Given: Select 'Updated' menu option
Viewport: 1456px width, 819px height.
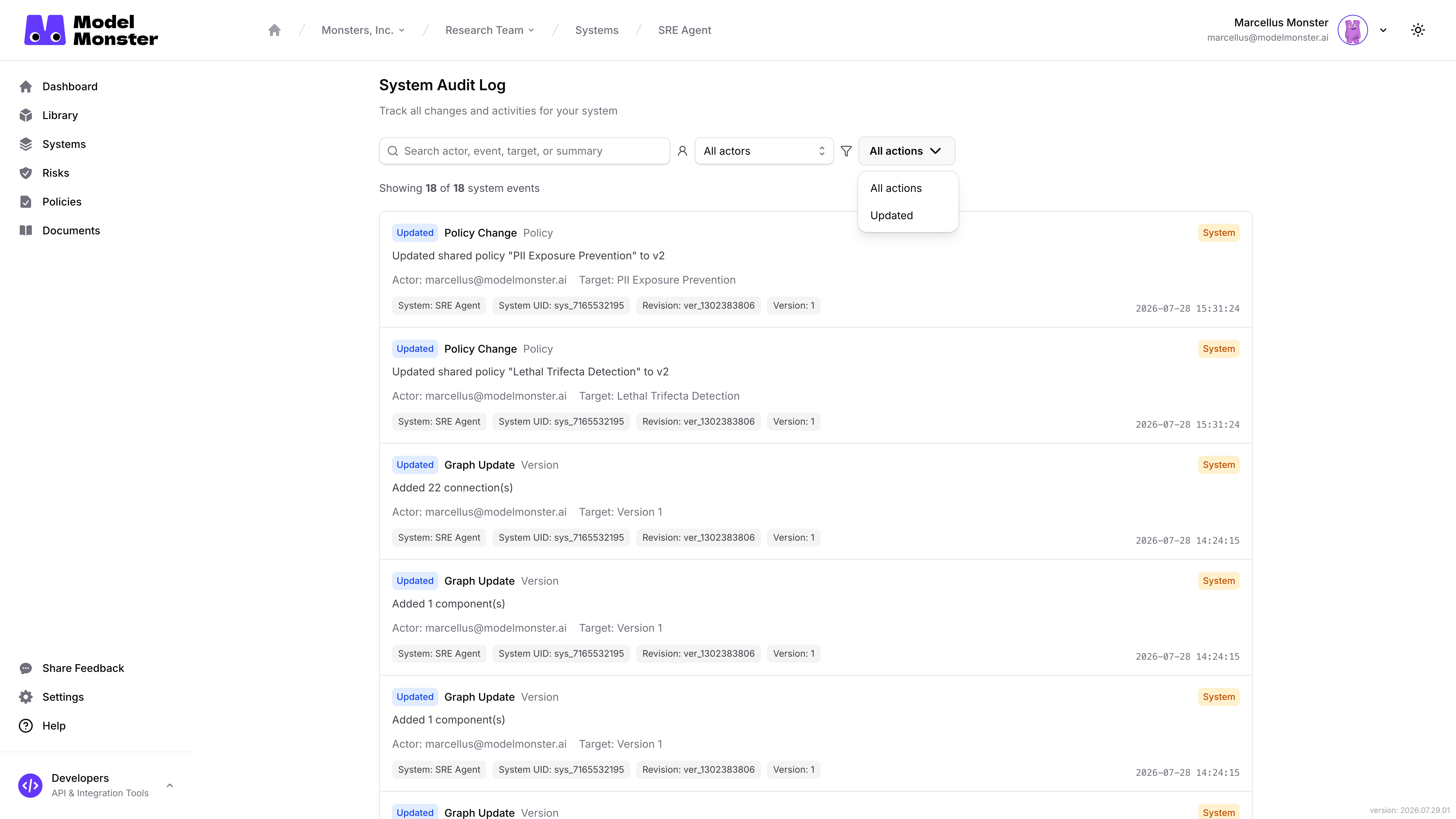Looking at the screenshot, I should point(908,215).
